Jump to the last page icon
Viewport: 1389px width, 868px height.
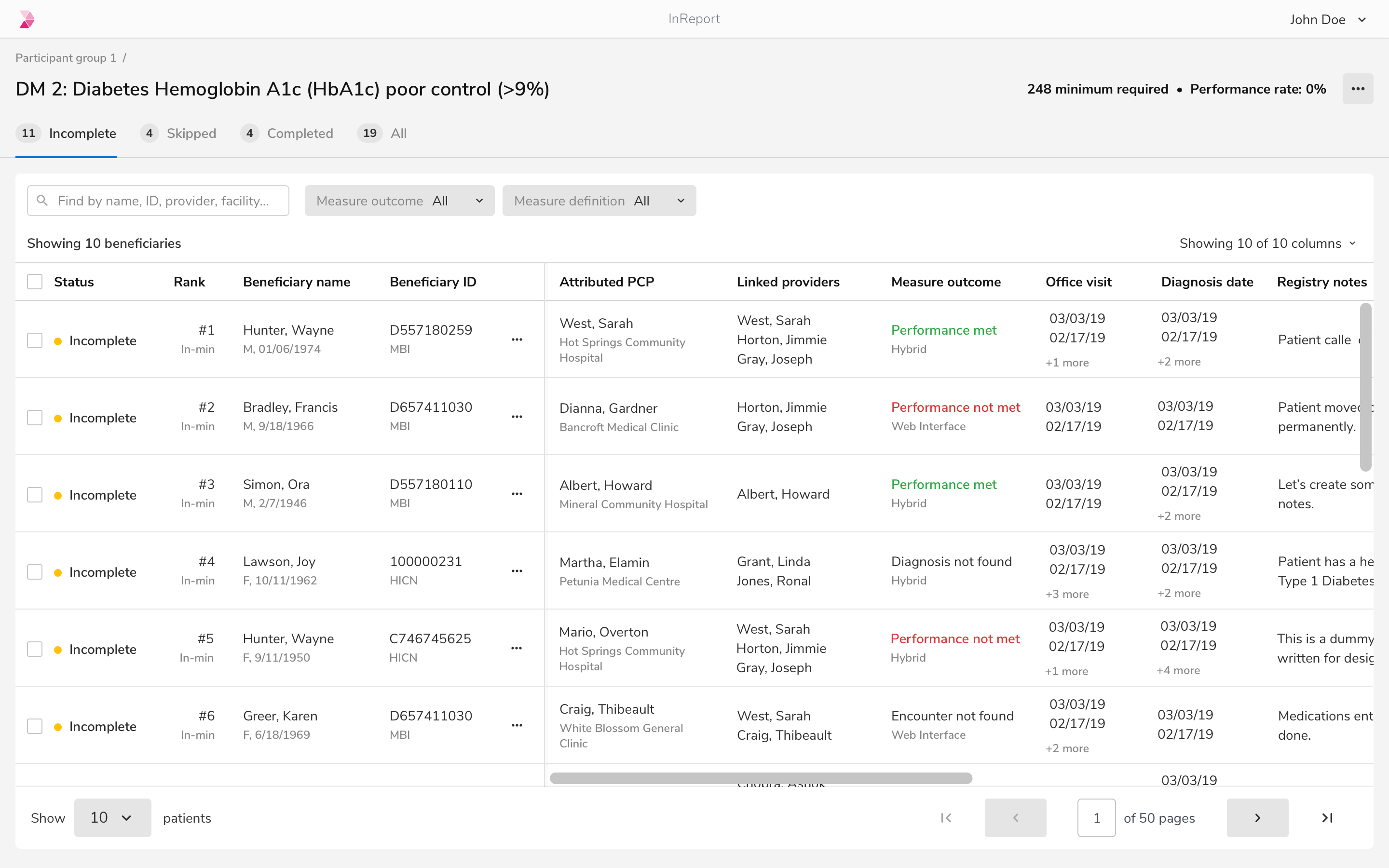pyautogui.click(x=1327, y=817)
